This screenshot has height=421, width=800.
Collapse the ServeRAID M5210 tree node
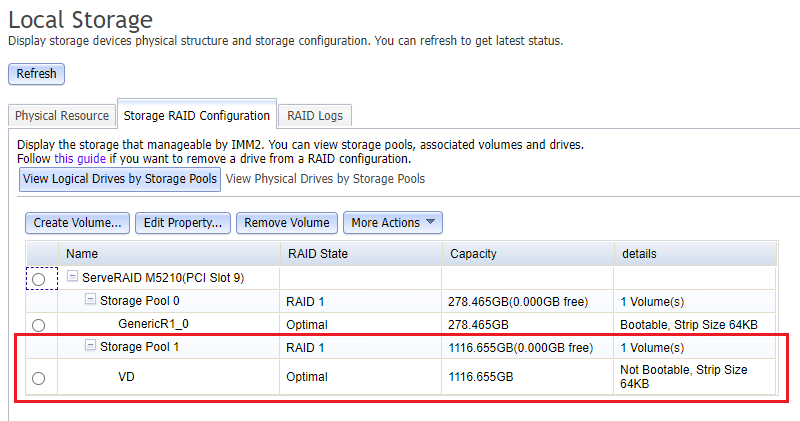click(x=73, y=276)
